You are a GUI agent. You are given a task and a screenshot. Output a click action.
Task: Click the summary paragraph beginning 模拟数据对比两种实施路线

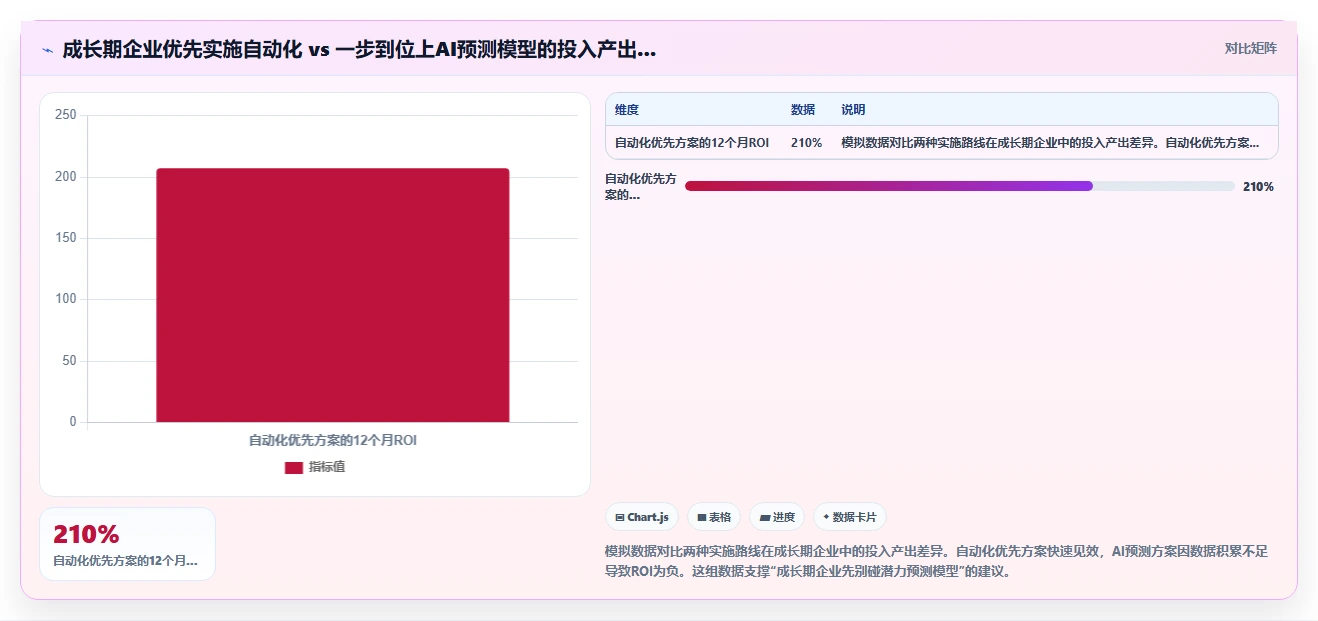(x=936, y=562)
